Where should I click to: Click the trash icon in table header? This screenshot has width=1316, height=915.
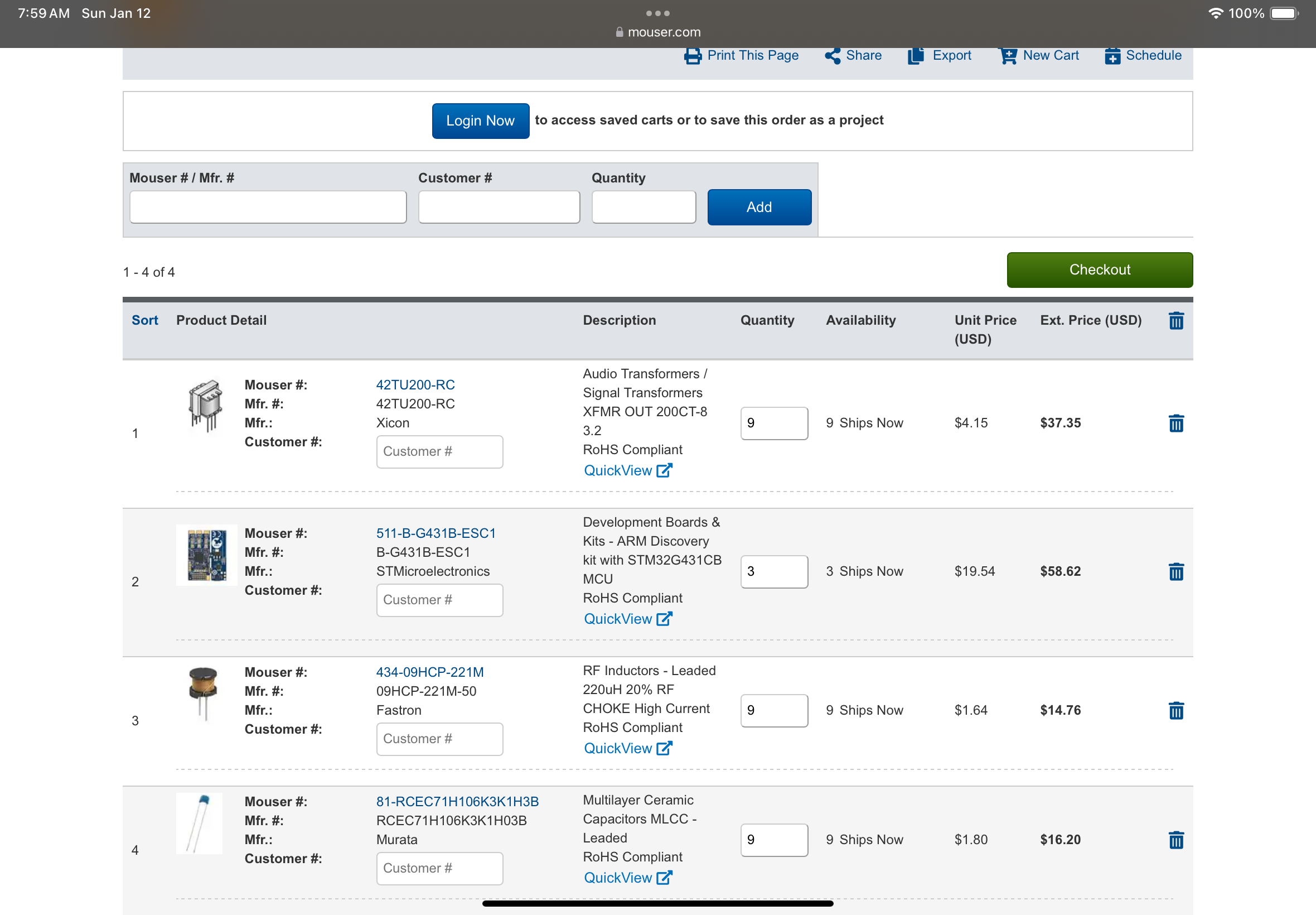[x=1176, y=320]
